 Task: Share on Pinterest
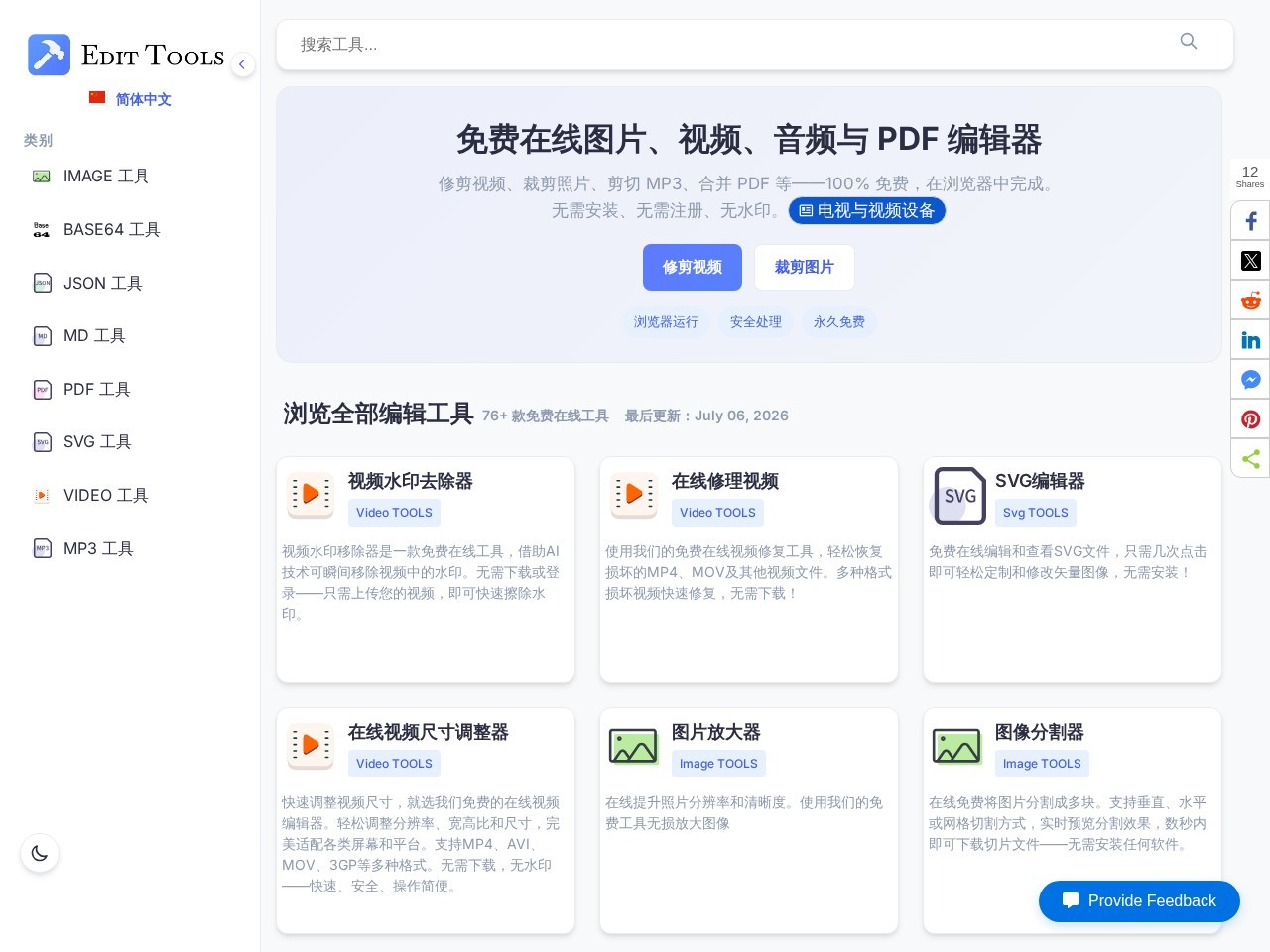(x=1251, y=419)
